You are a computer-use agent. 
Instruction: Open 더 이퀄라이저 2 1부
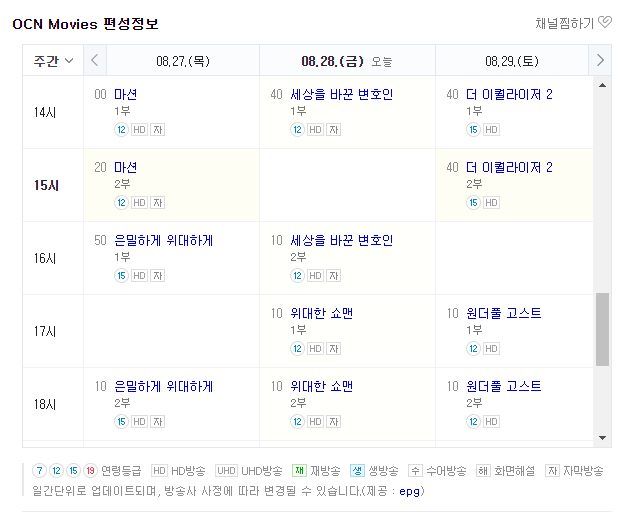pyautogui.click(x=509, y=94)
